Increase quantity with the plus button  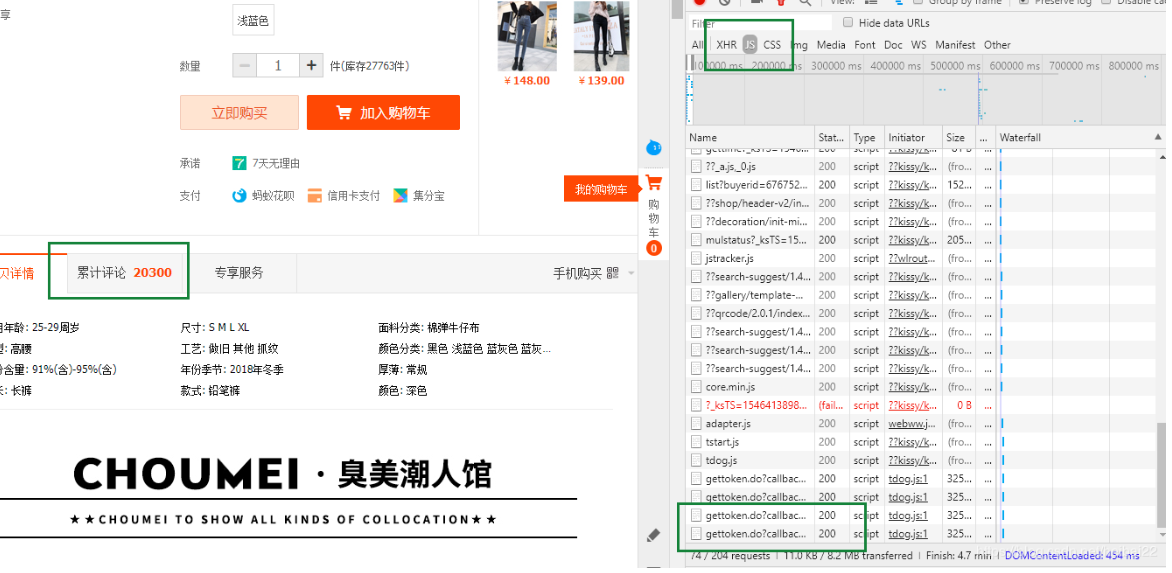tap(312, 66)
